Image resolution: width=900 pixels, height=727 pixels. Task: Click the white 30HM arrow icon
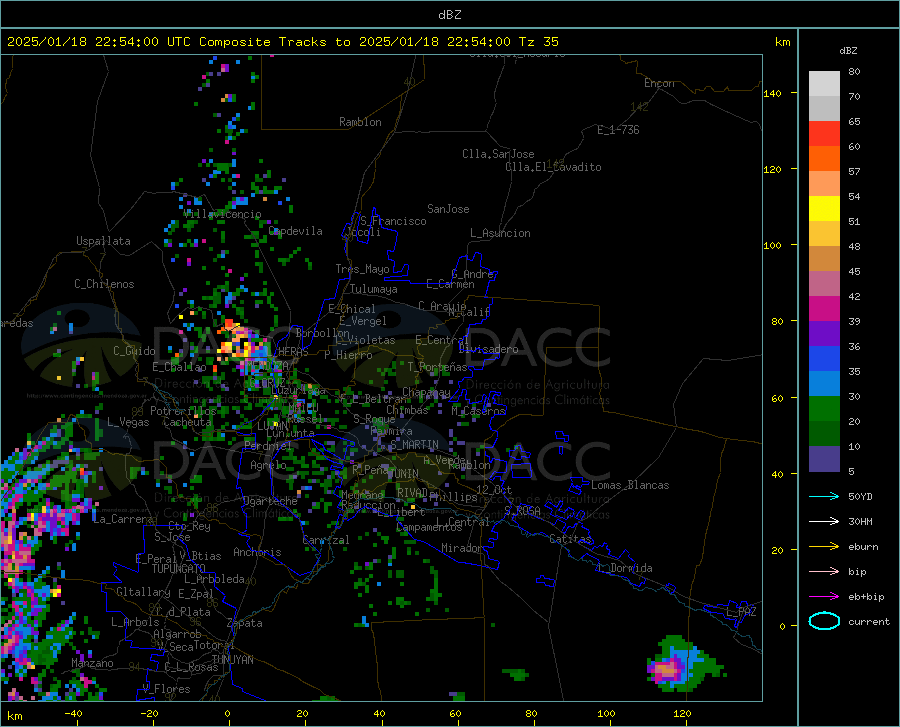click(x=824, y=521)
